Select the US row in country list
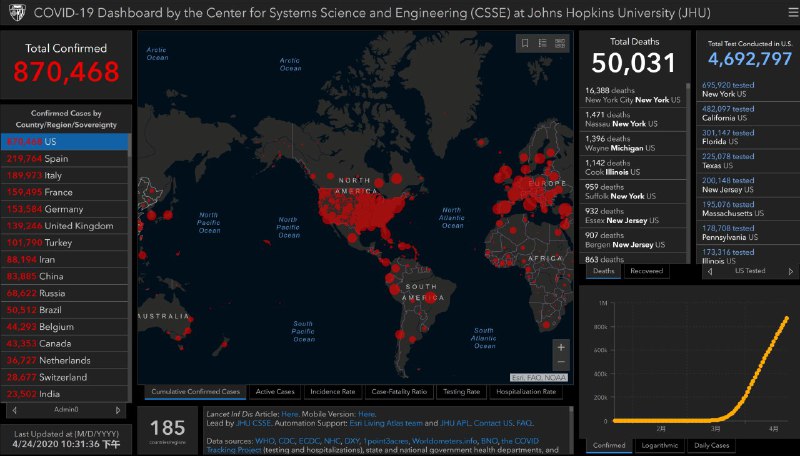800x456 pixels. click(x=64, y=142)
